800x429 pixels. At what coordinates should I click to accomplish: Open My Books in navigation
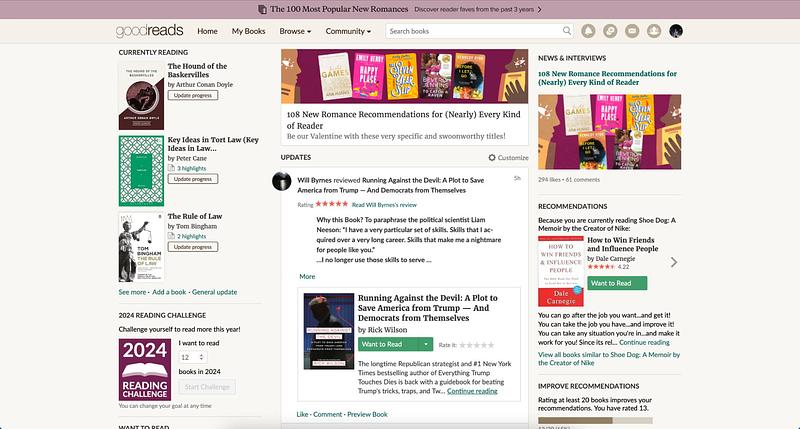(x=249, y=31)
